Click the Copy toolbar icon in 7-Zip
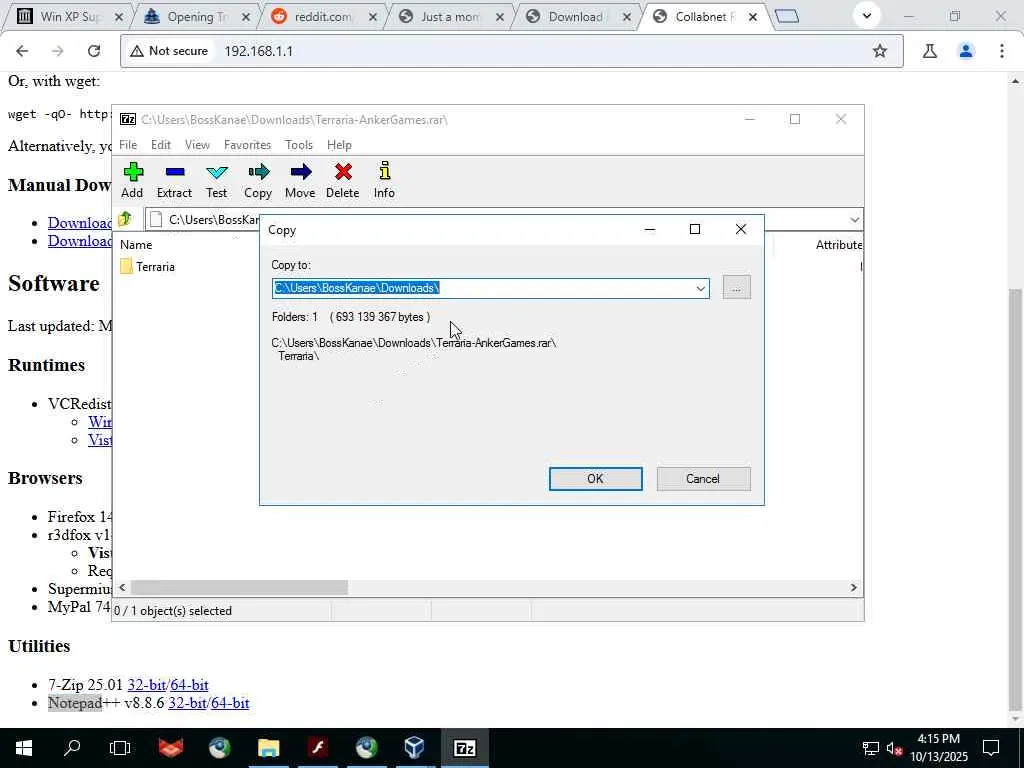Viewport: 1024px width, 768px height. click(258, 180)
